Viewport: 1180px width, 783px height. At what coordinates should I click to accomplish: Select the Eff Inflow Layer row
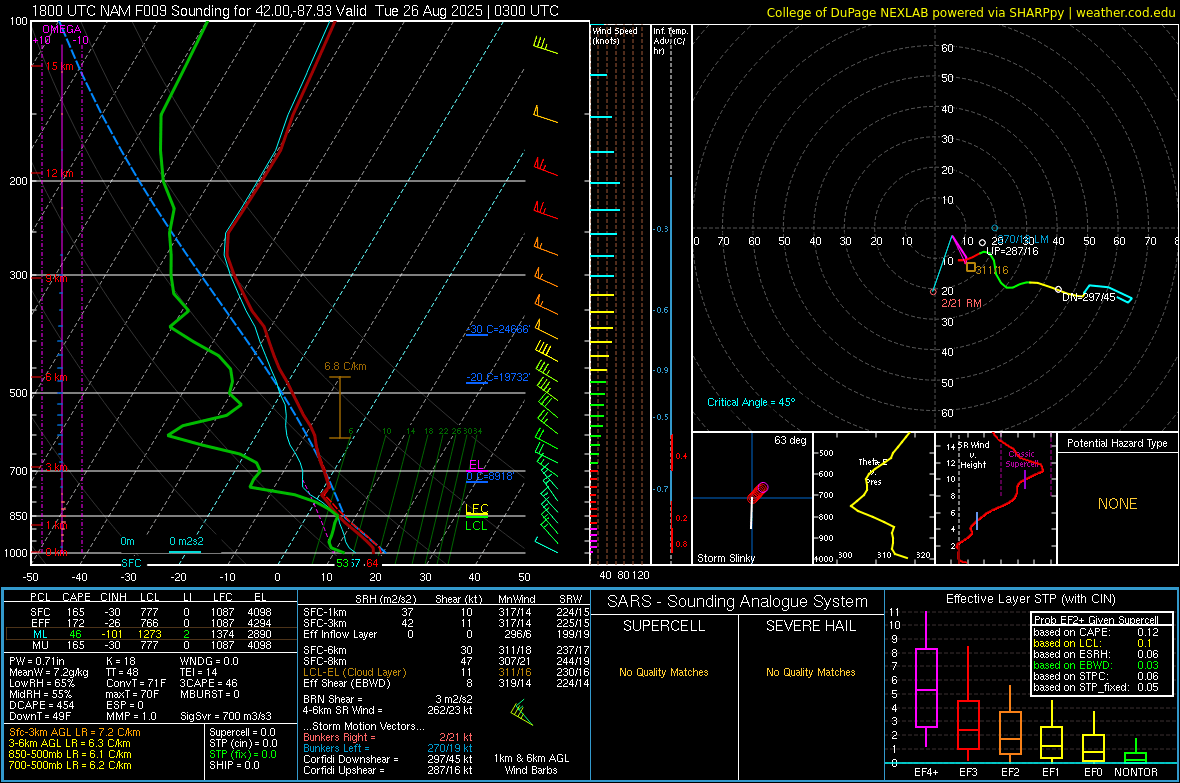pos(446,634)
